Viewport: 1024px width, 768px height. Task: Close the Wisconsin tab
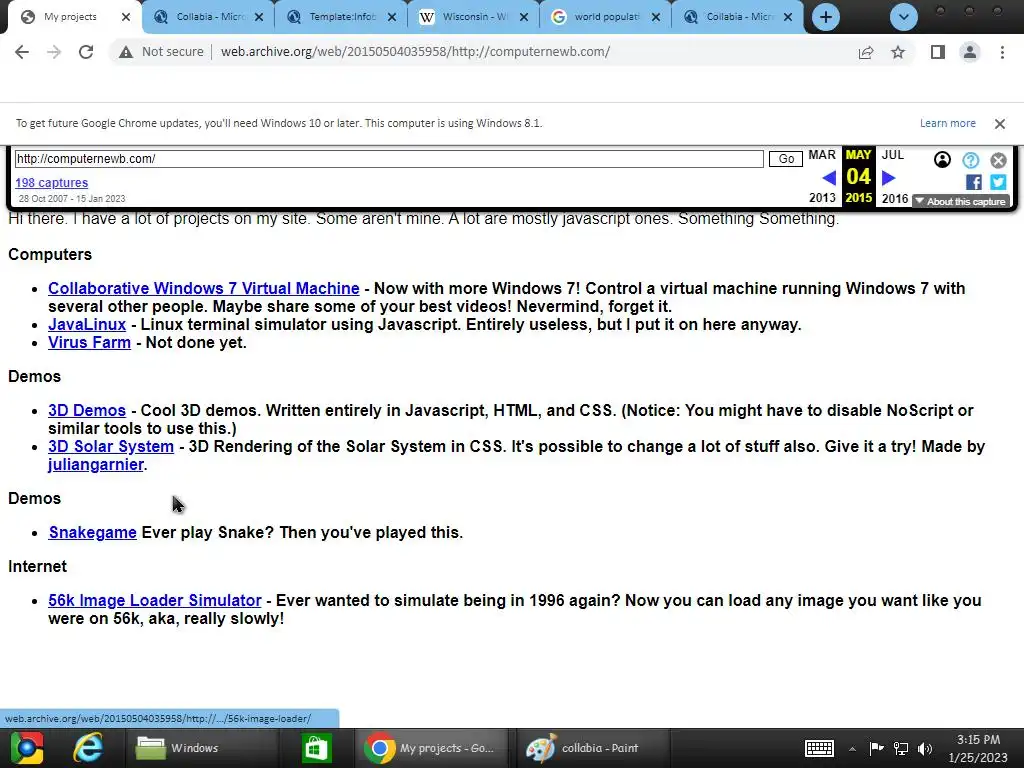coord(524,17)
